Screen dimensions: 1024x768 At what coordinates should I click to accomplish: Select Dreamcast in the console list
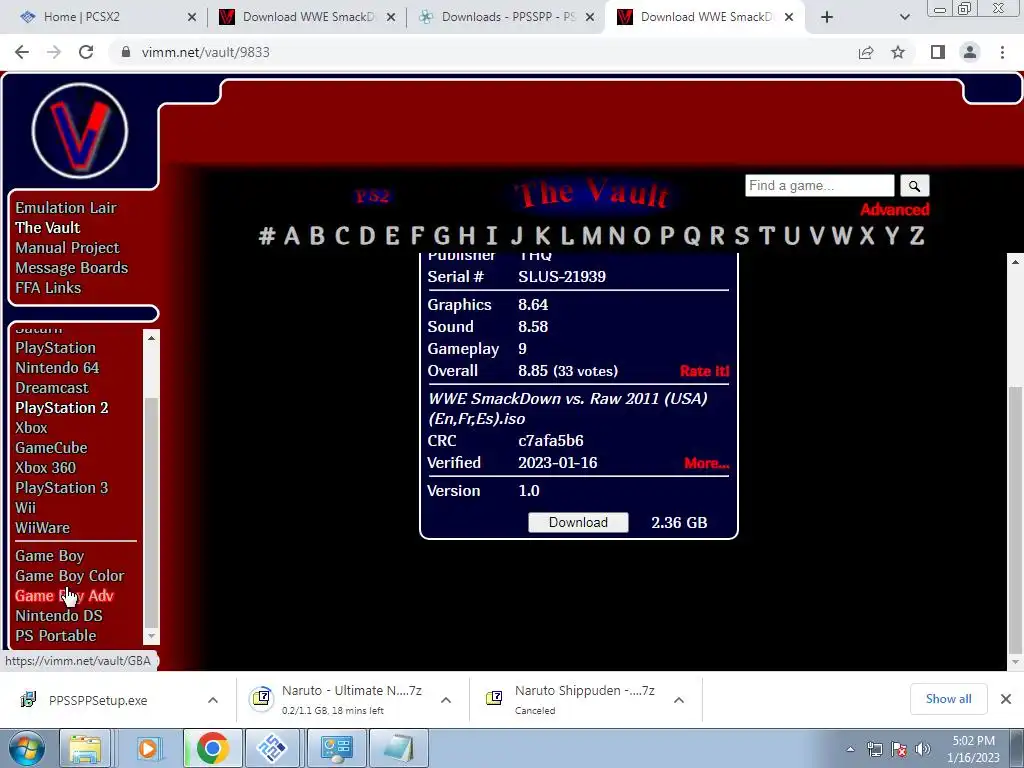pyautogui.click(x=52, y=388)
